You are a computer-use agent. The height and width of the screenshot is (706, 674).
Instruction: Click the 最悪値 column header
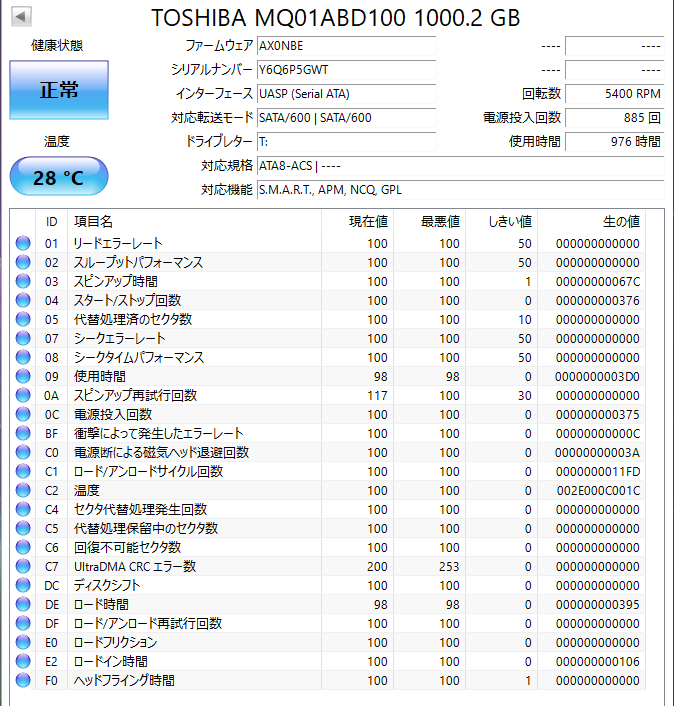tap(430, 222)
